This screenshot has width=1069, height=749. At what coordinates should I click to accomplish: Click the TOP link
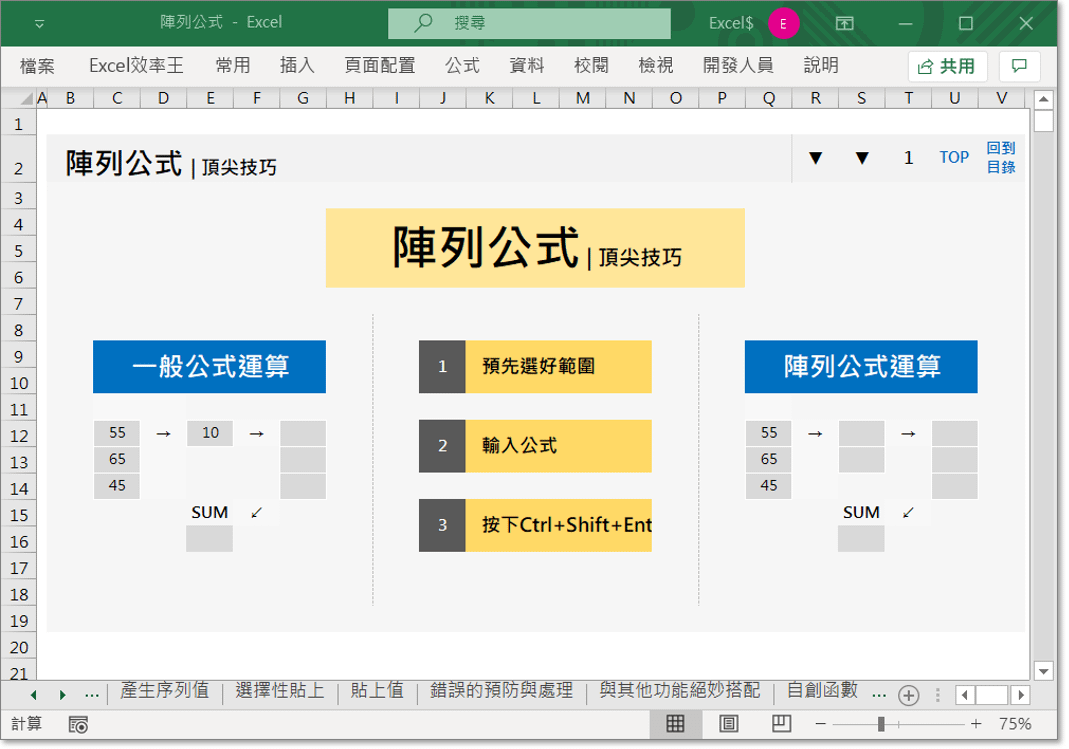(954, 158)
